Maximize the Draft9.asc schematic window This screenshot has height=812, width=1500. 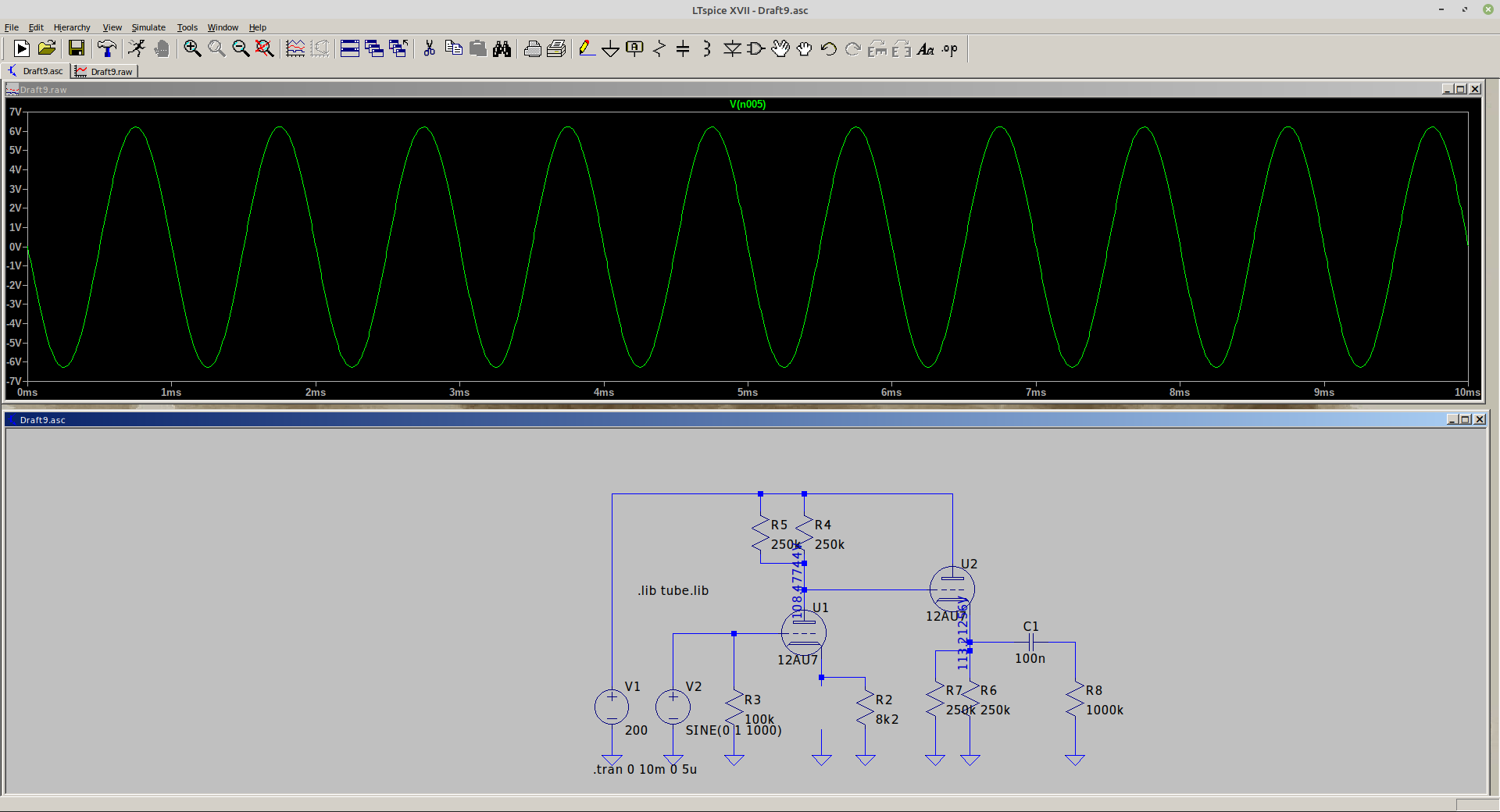click(1466, 419)
